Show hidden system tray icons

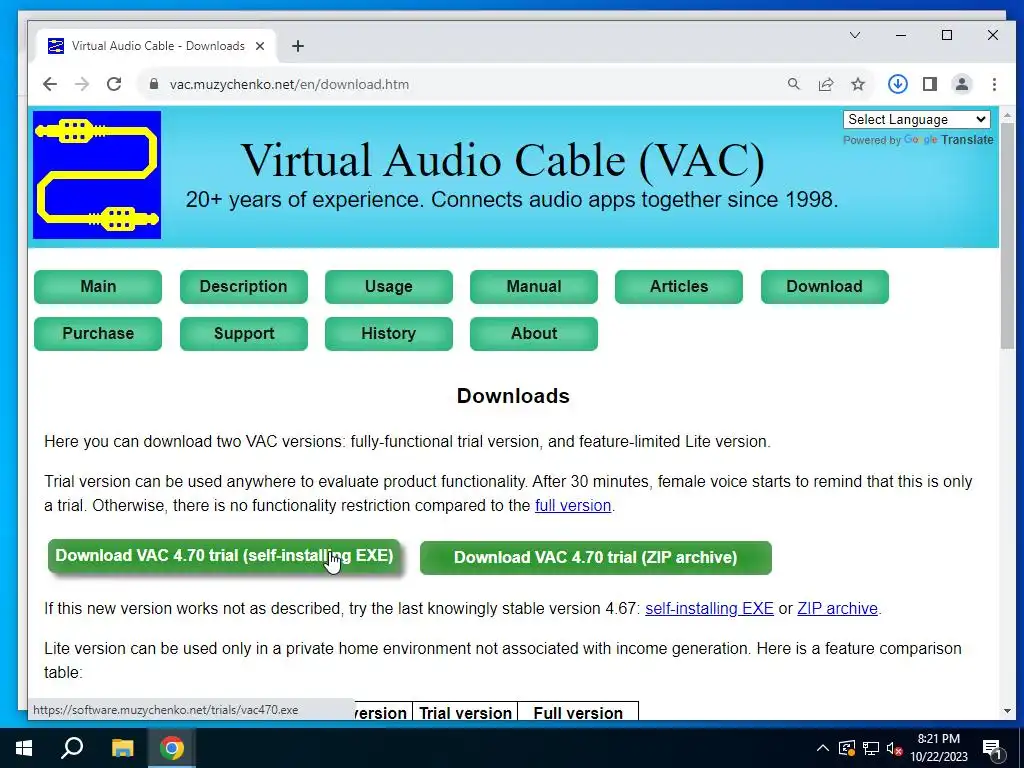(x=823, y=748)
